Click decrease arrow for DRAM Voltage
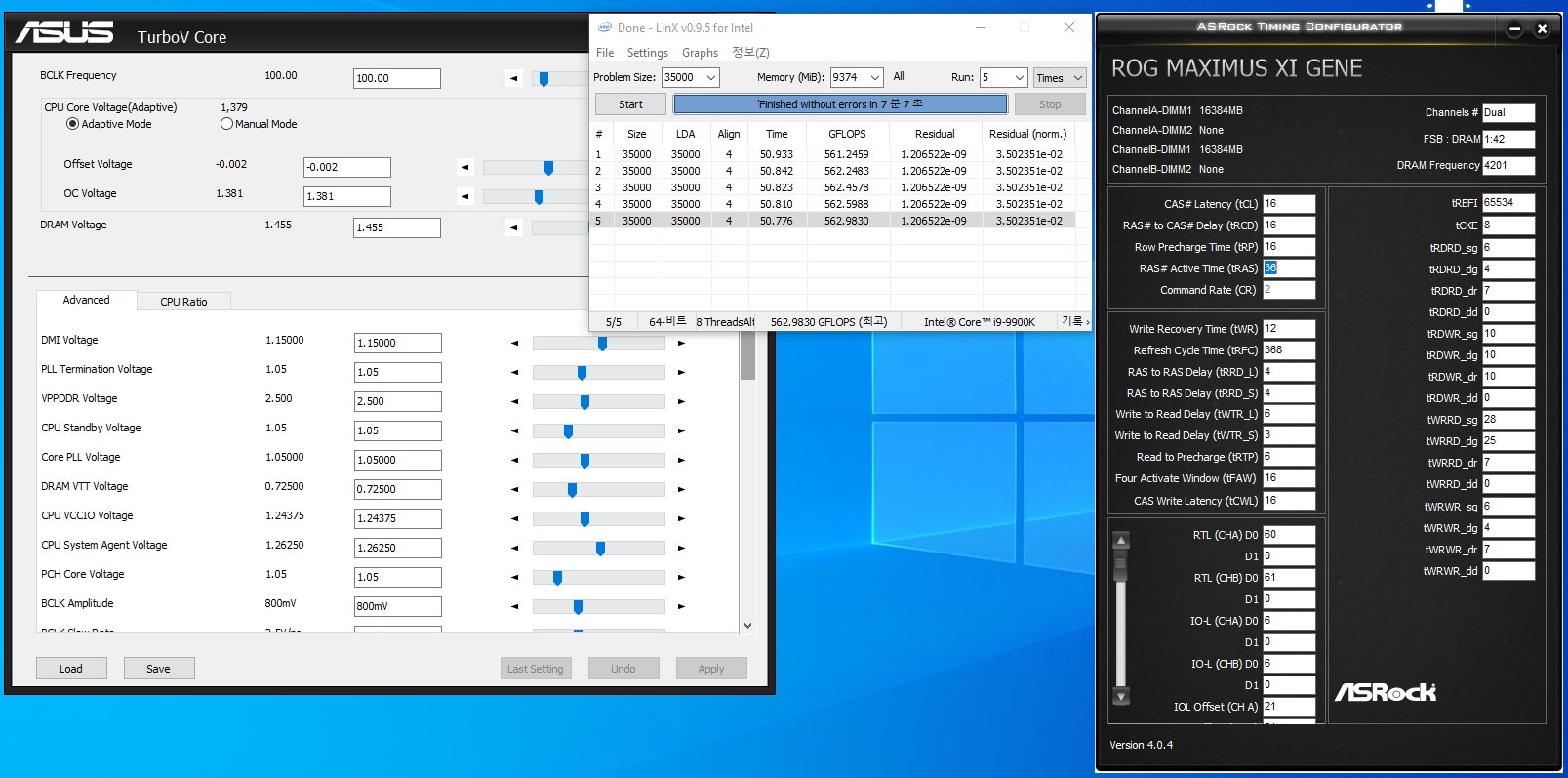The width and height of the screenshot is (1568, 778). [x=514, y=228]
